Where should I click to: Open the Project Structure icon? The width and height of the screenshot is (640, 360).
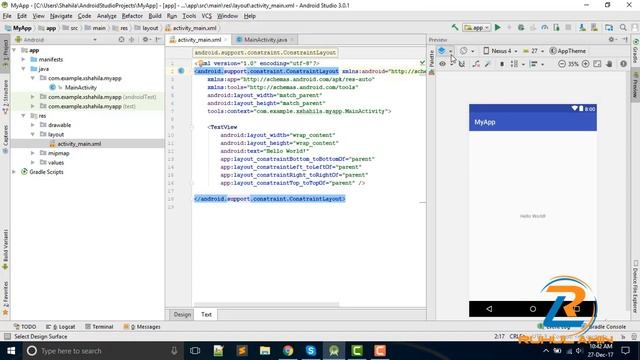(609, 27)
